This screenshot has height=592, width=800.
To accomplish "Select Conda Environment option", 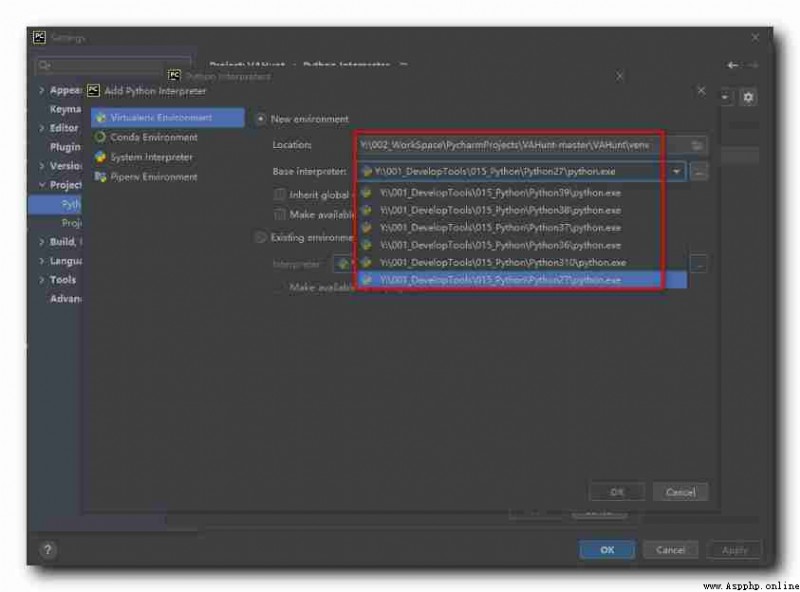I will 154,137.
